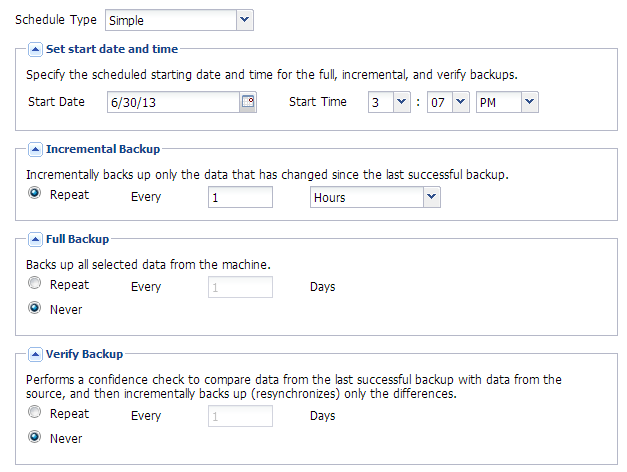The height and width of the screenshot is (472, 627).
Task: Click the Verify Backup Every days field
Action: click(x=240, y=416)
